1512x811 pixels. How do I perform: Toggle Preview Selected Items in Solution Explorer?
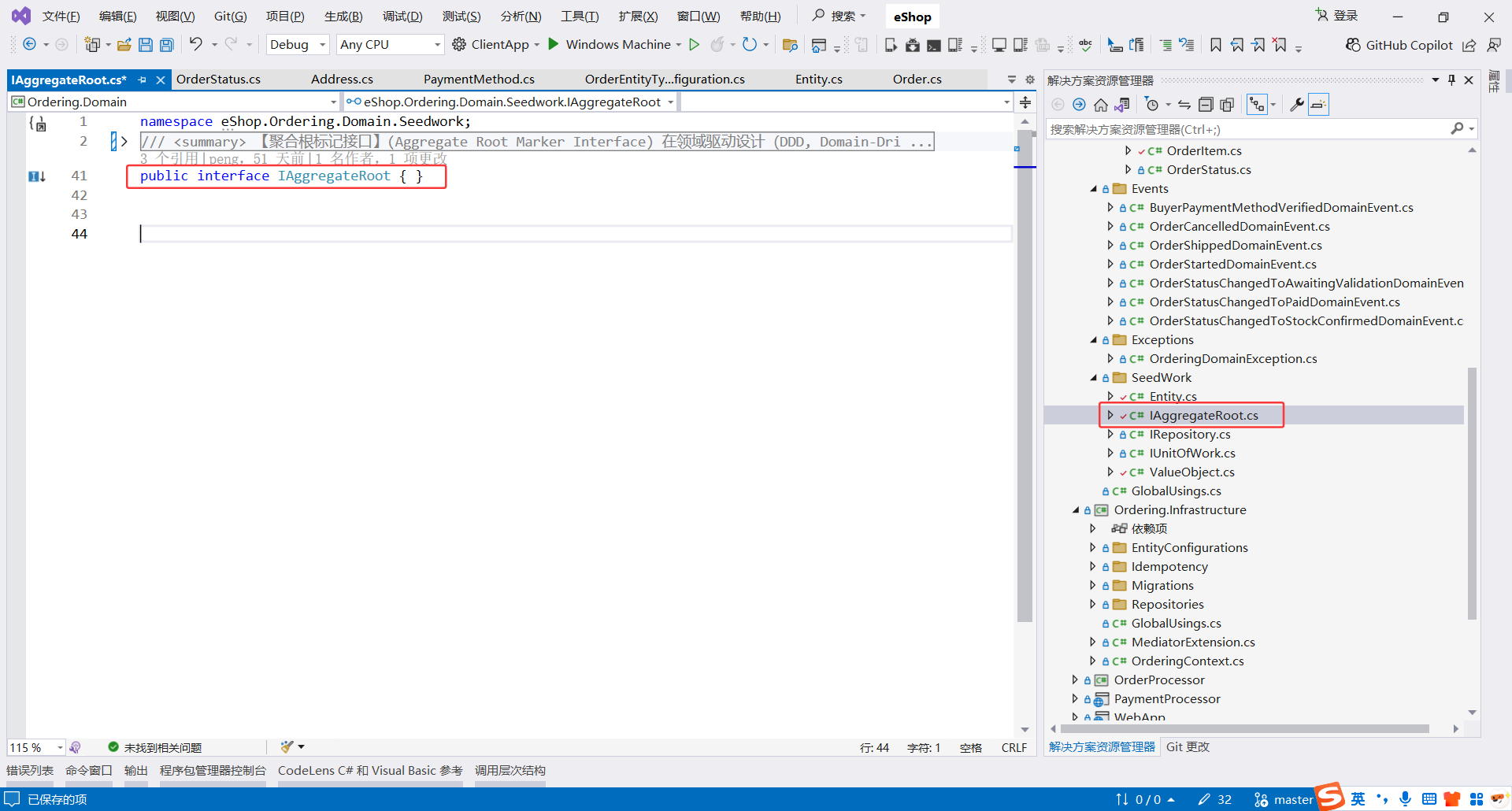(1318, 105)
